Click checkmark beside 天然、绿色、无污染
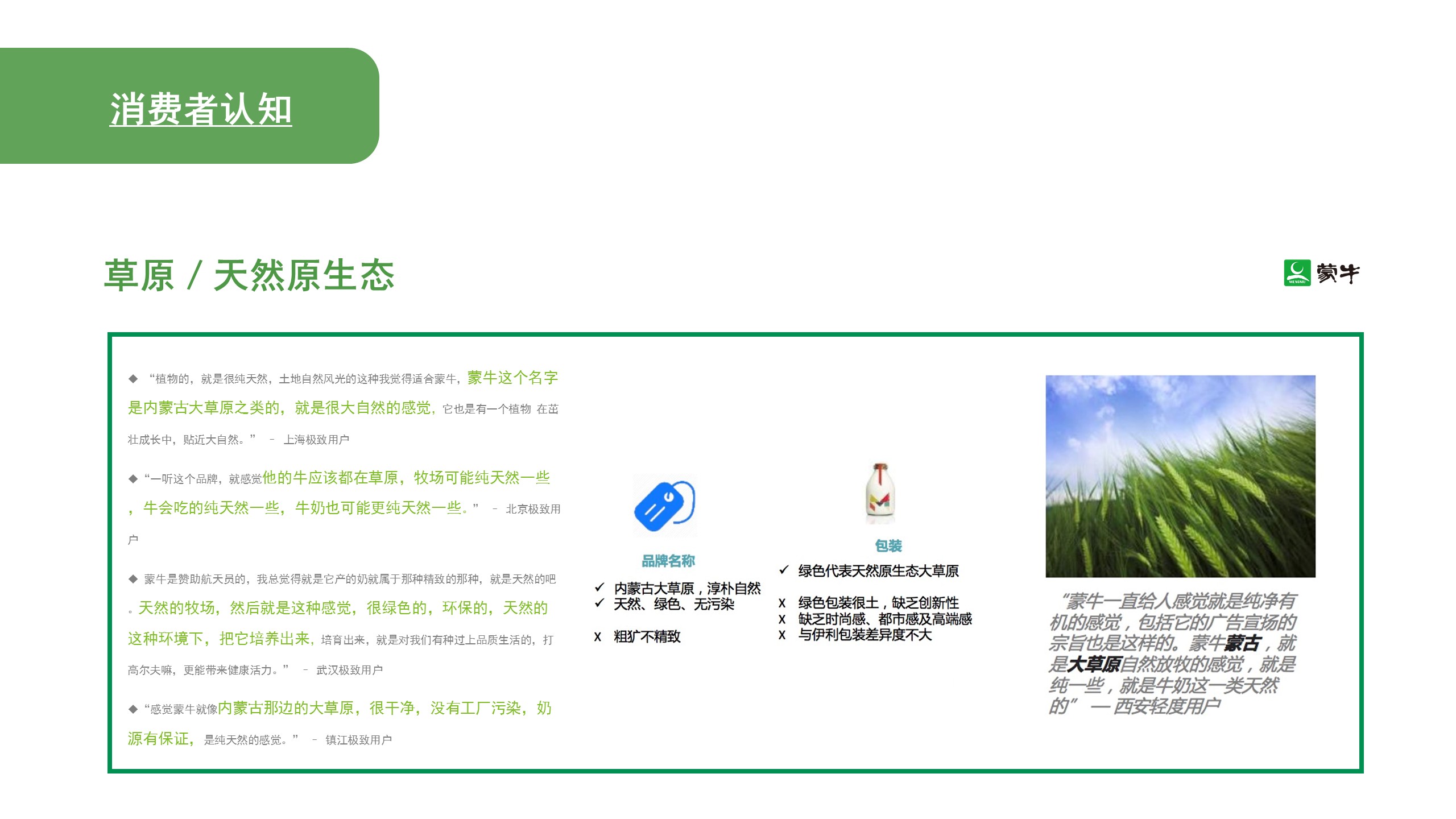Screen dimensions: 1456x819 click(x=599, y=603)
